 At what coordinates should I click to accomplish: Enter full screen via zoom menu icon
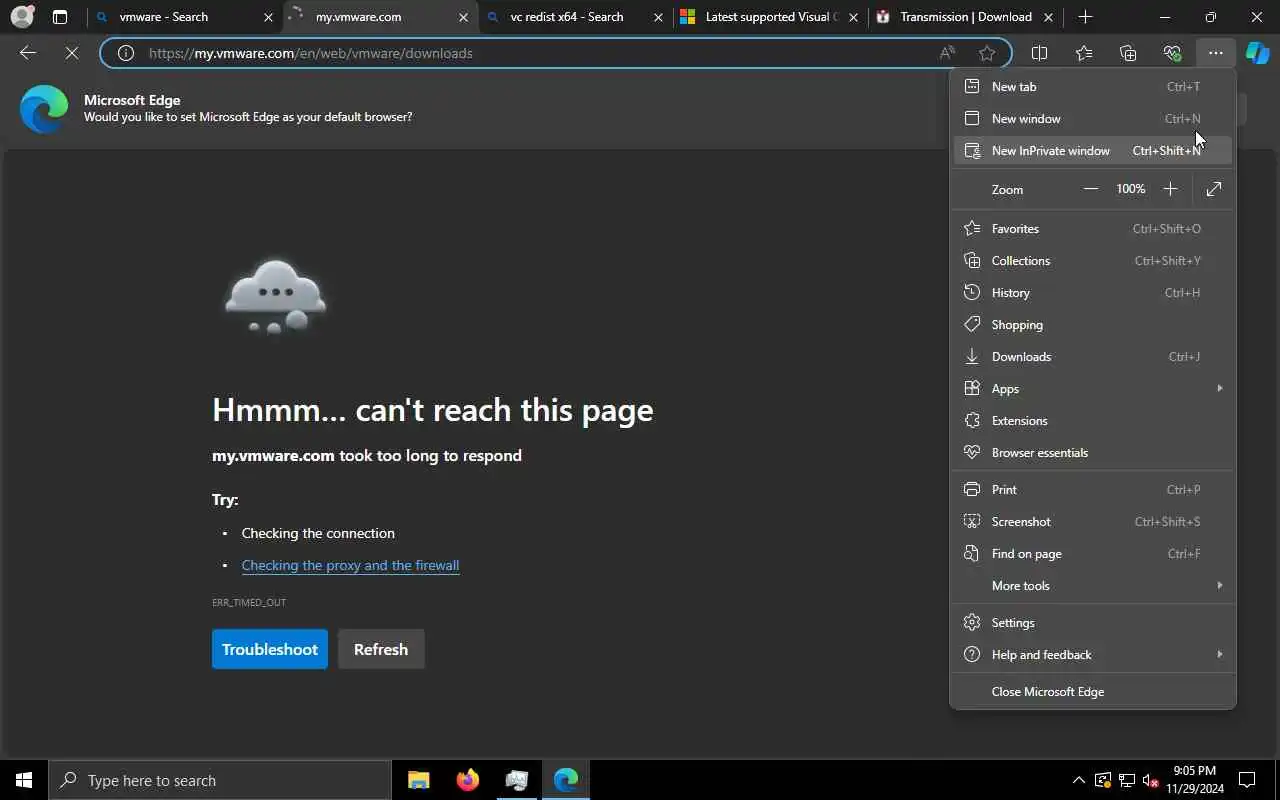1214,189
